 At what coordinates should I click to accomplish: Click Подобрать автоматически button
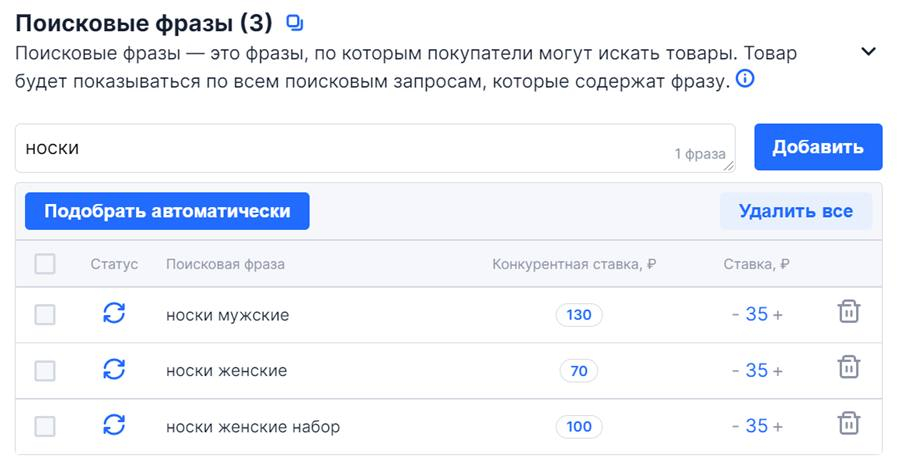[167, 211]
